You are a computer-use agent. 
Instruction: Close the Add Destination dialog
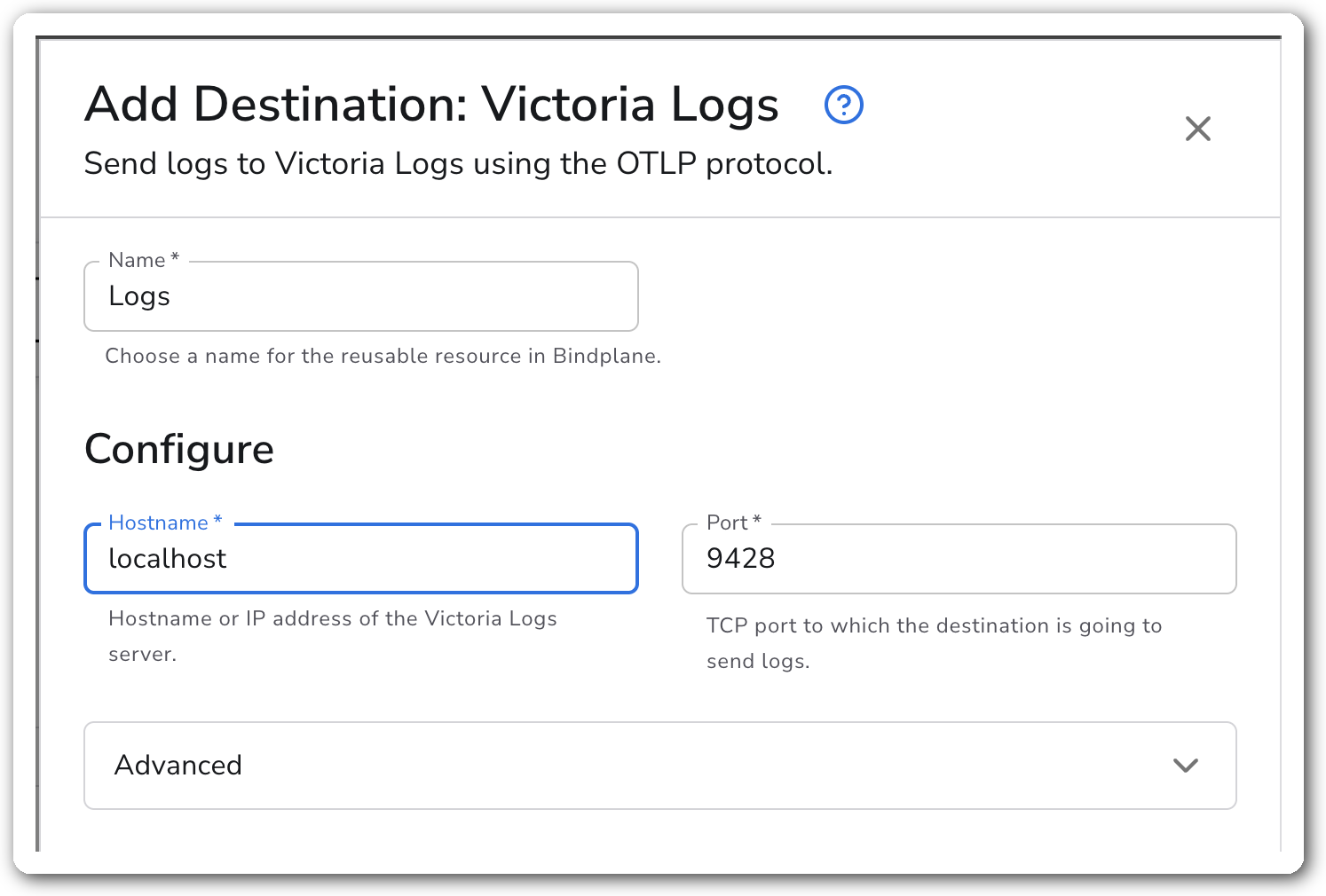pyautogui.click(x=1197, y=129)
